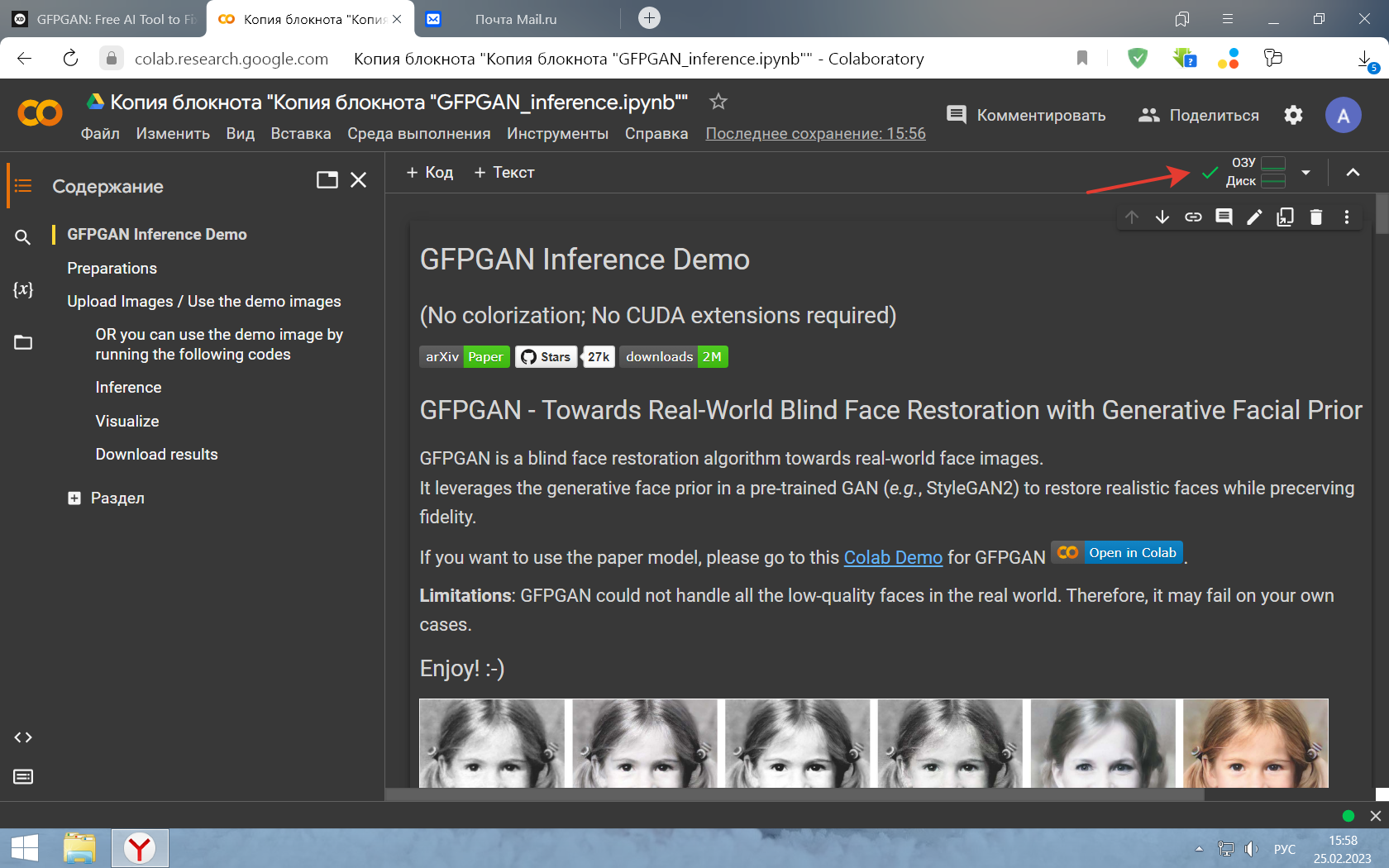Open the Изменить menu
The width and height of the screenshot is (1389, 868).
pyautogui.click(x=173, y=133)
